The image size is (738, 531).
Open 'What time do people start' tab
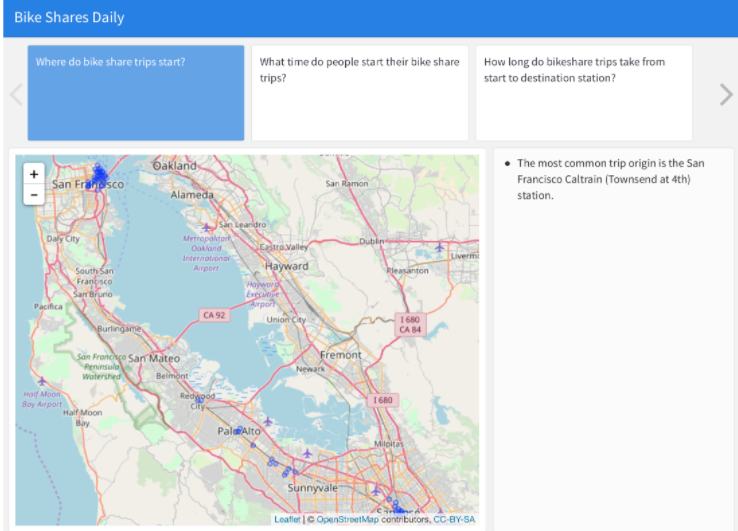point(360,93)
